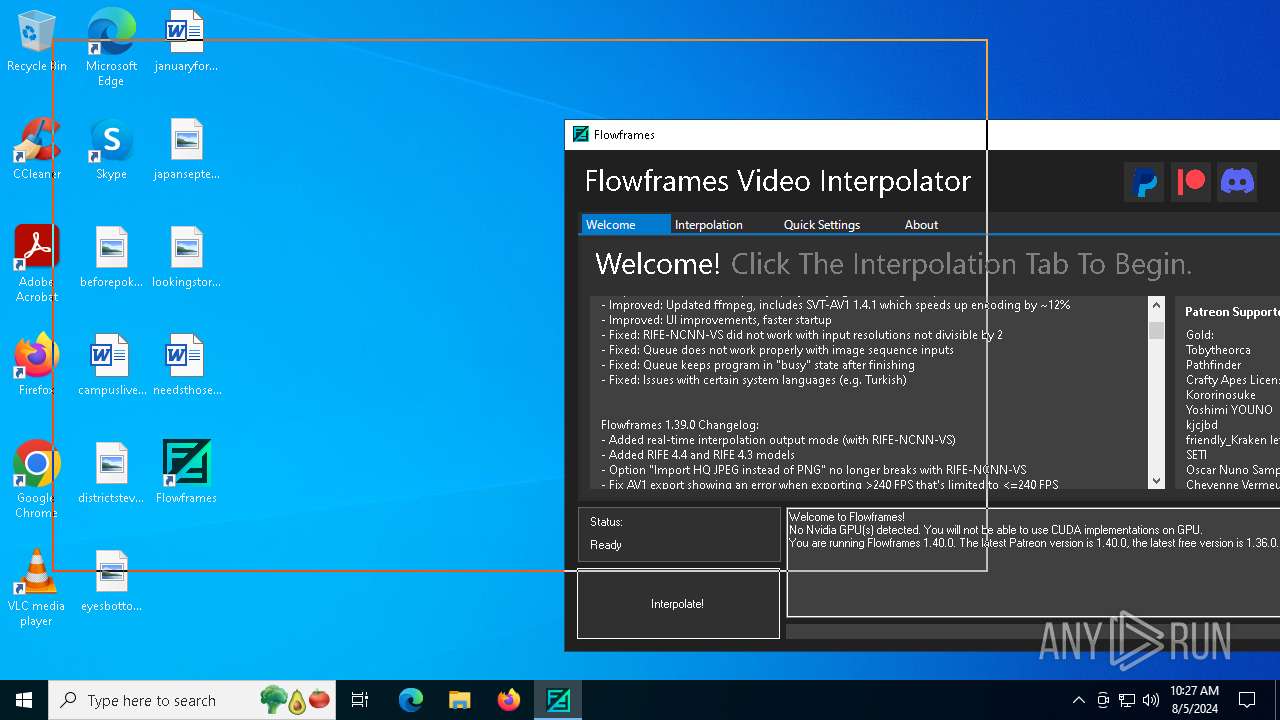
Task: Select the lookingstor... image file
Action: [186, 257]
